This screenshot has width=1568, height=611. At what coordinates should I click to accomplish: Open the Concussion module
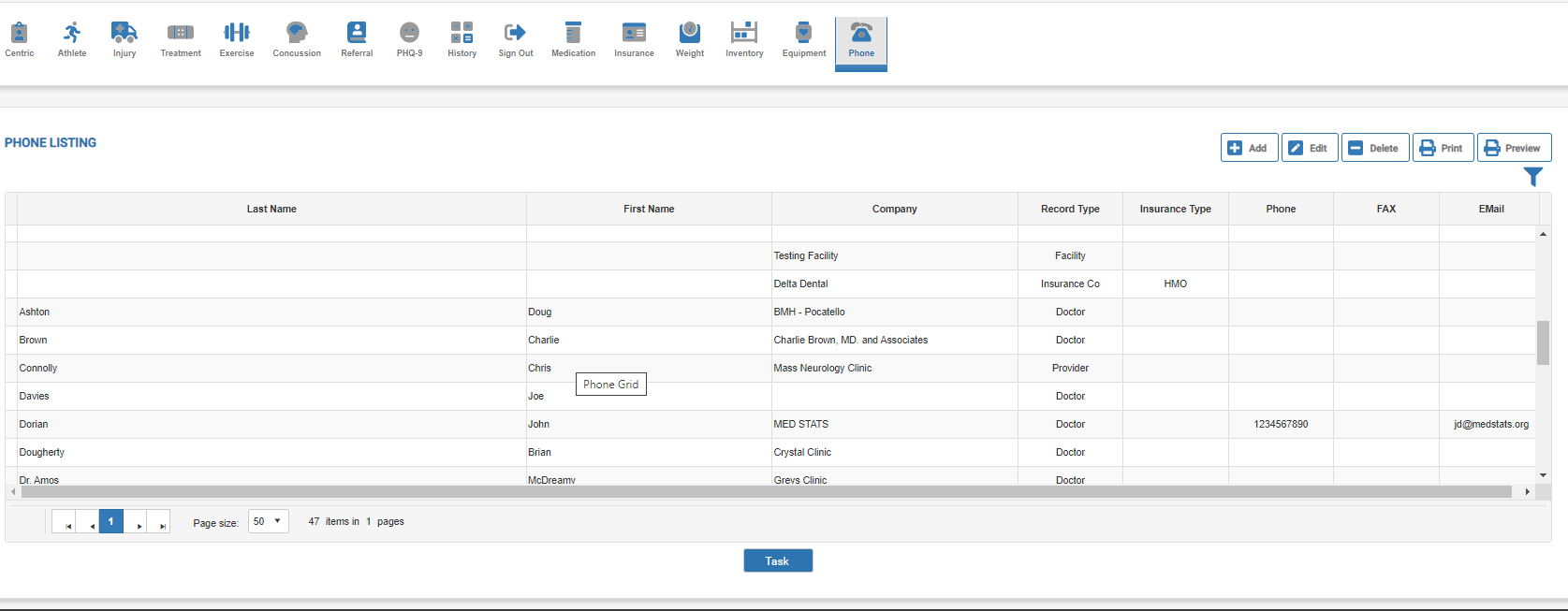297,40
